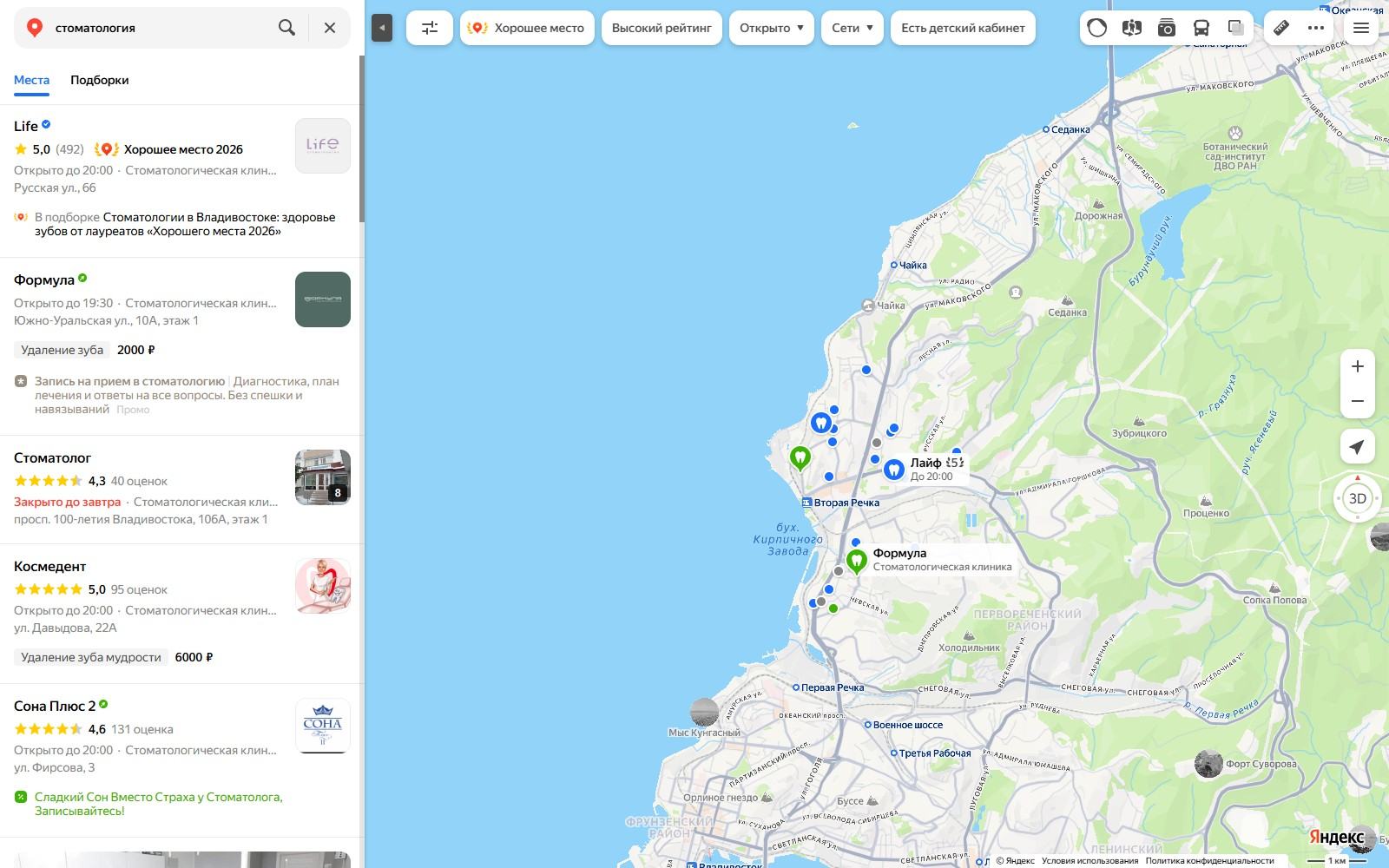Click the search magnifier icon
The width and height of the screenshot is (1389, 868).
point(286,28)
